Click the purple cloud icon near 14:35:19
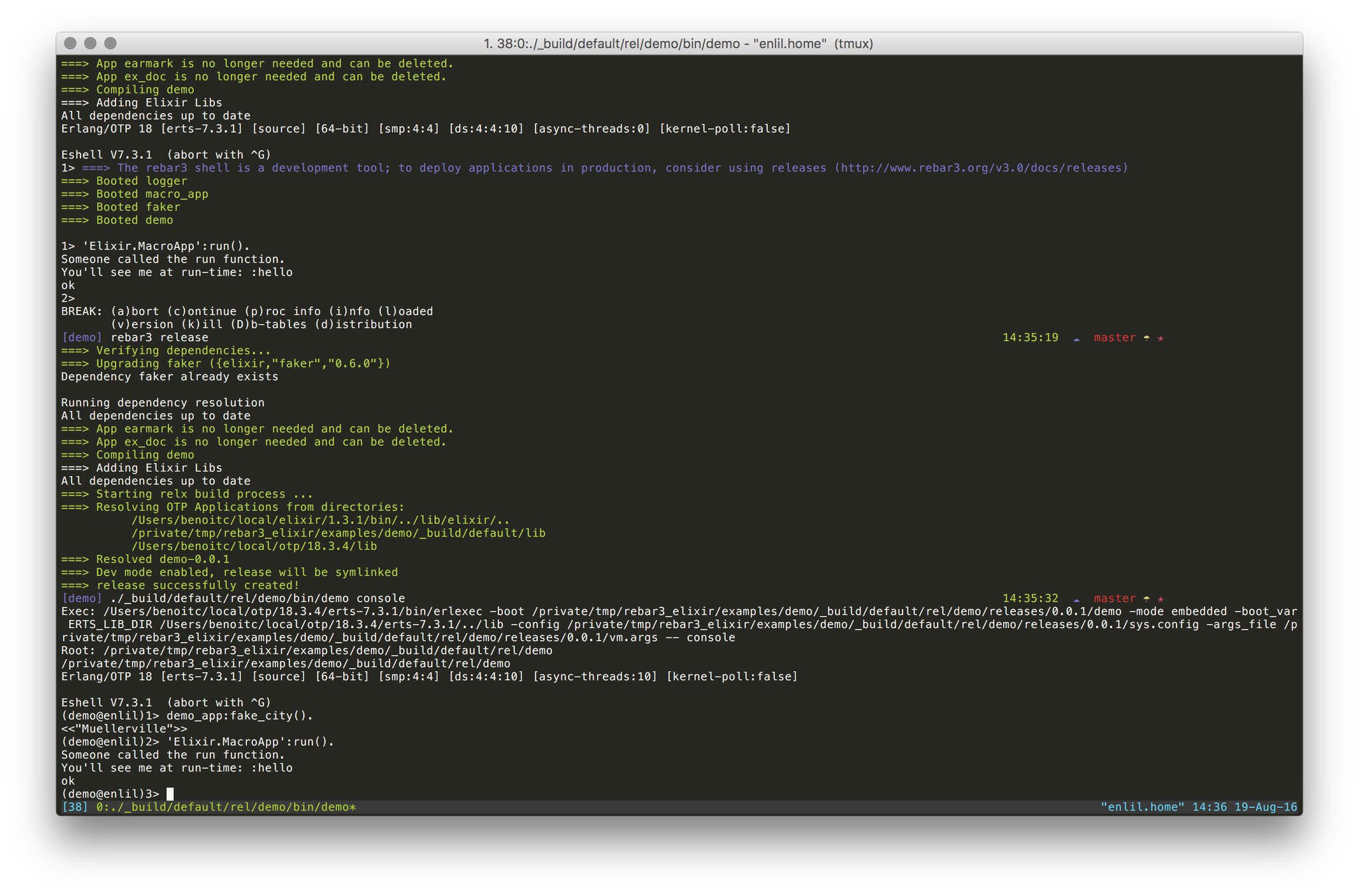The height and width of the screenshot is (896, 1359). tap(1076, 339)
